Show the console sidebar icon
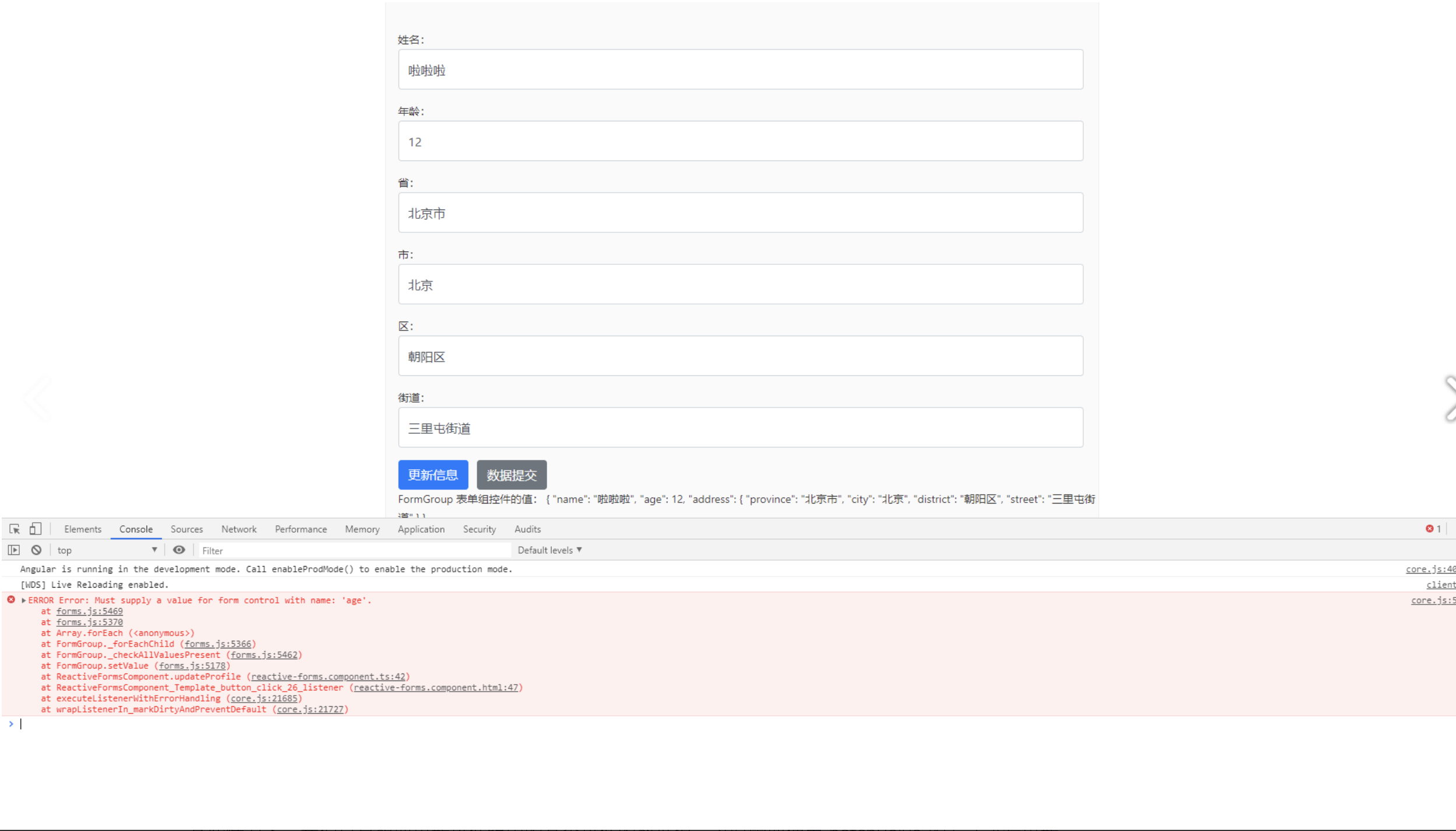1456x831 pixels. coord(14,550)
